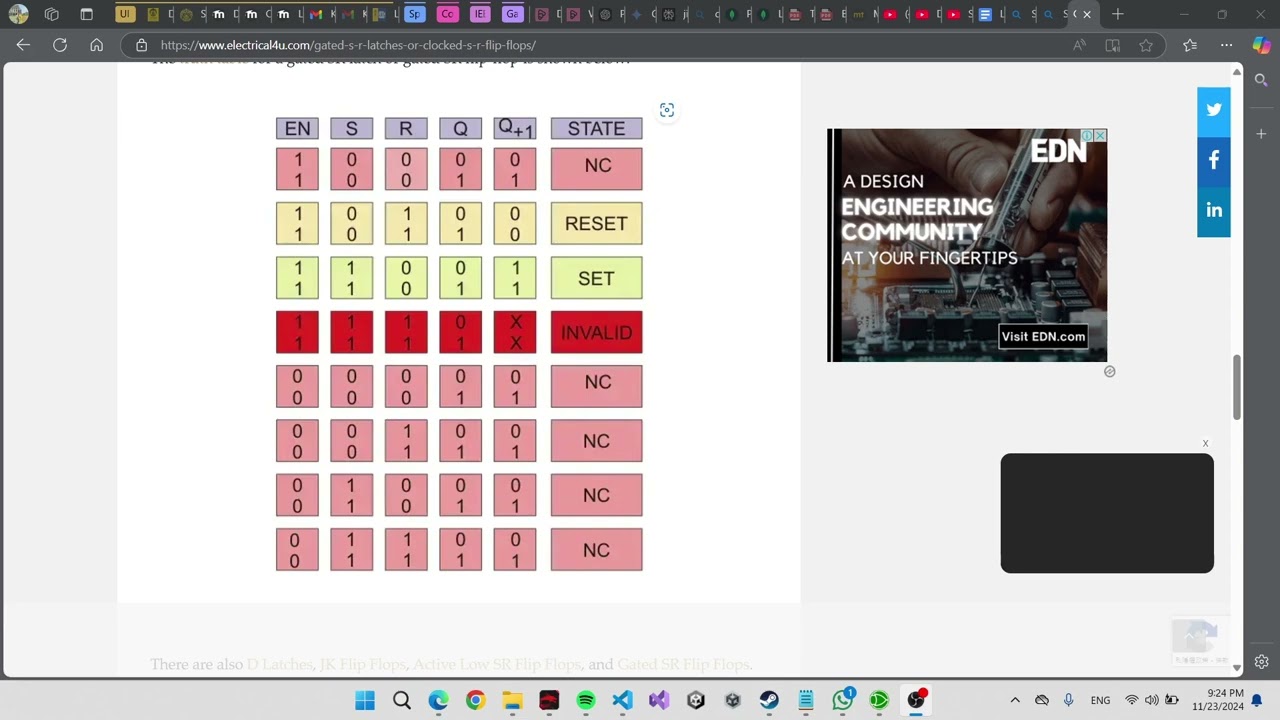Click the page vertical scrollbar thumb
This screenshot has height=720, width=1280.
click(1237, 387)
